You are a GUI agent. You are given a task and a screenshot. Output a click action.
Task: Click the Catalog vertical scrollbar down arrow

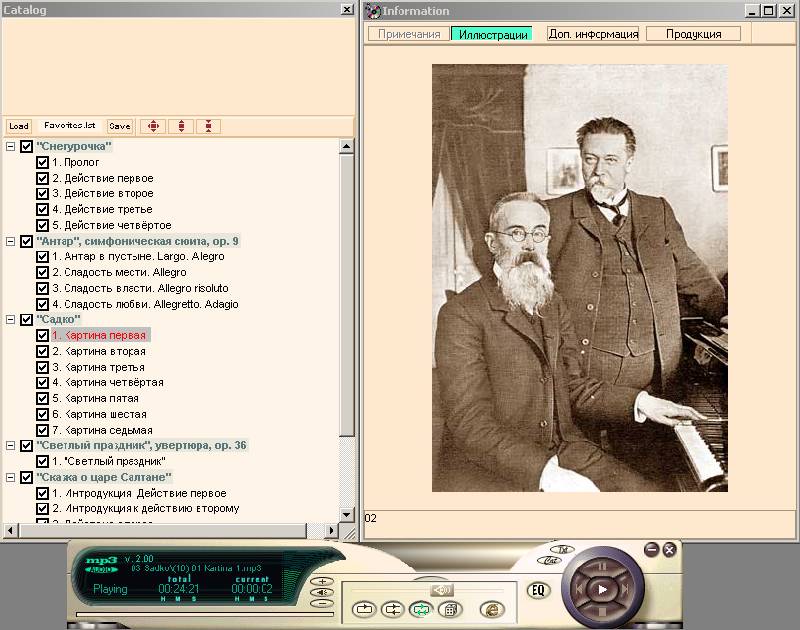tap(346, 514)
